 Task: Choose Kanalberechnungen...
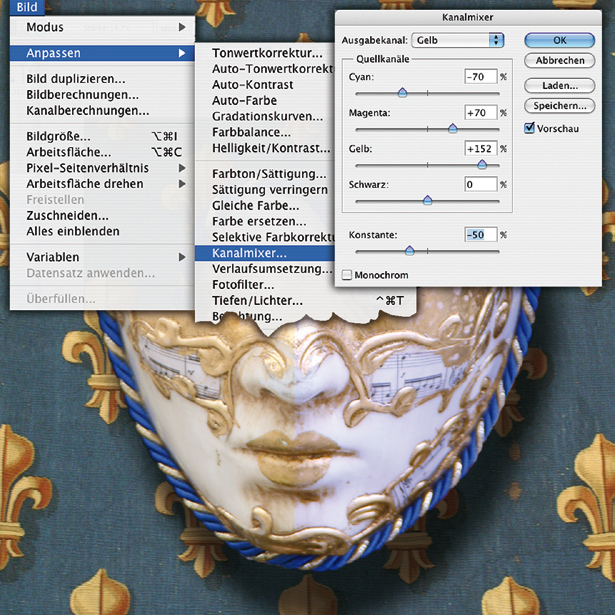click(87, 111)
